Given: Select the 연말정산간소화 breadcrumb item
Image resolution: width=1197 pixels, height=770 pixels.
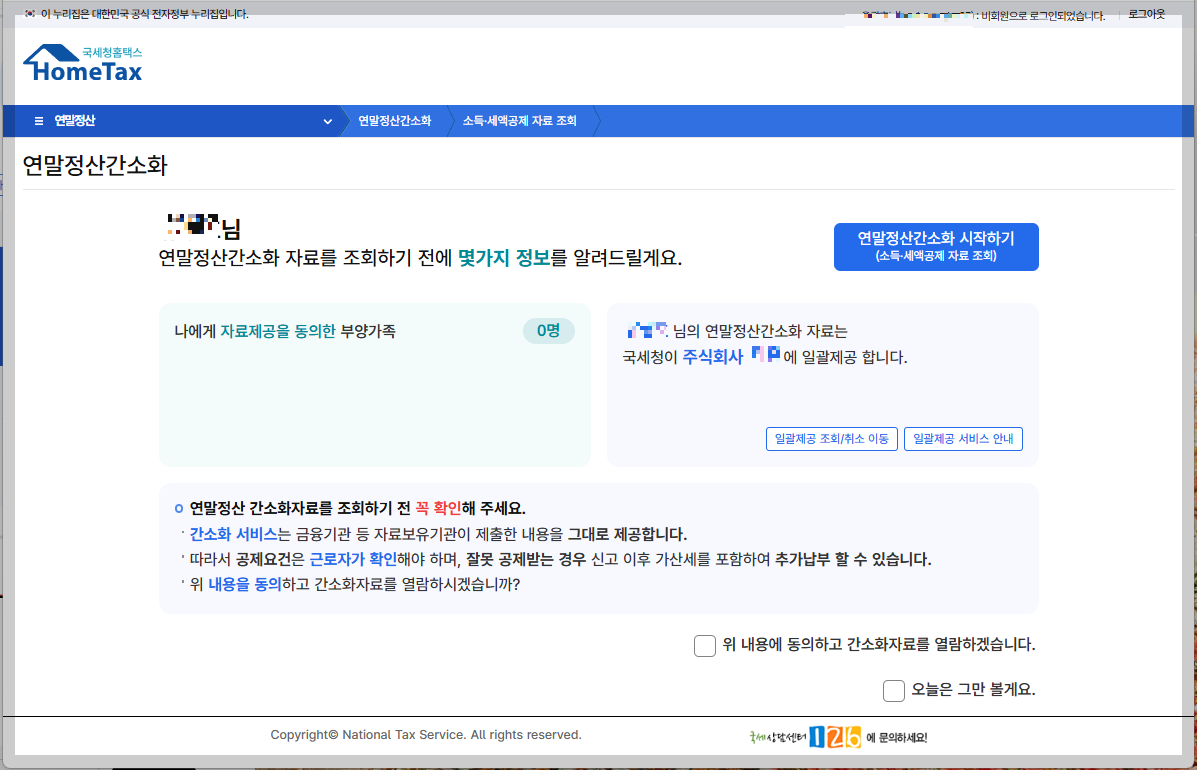Looking at the screenshot, I should coord(395,121).
